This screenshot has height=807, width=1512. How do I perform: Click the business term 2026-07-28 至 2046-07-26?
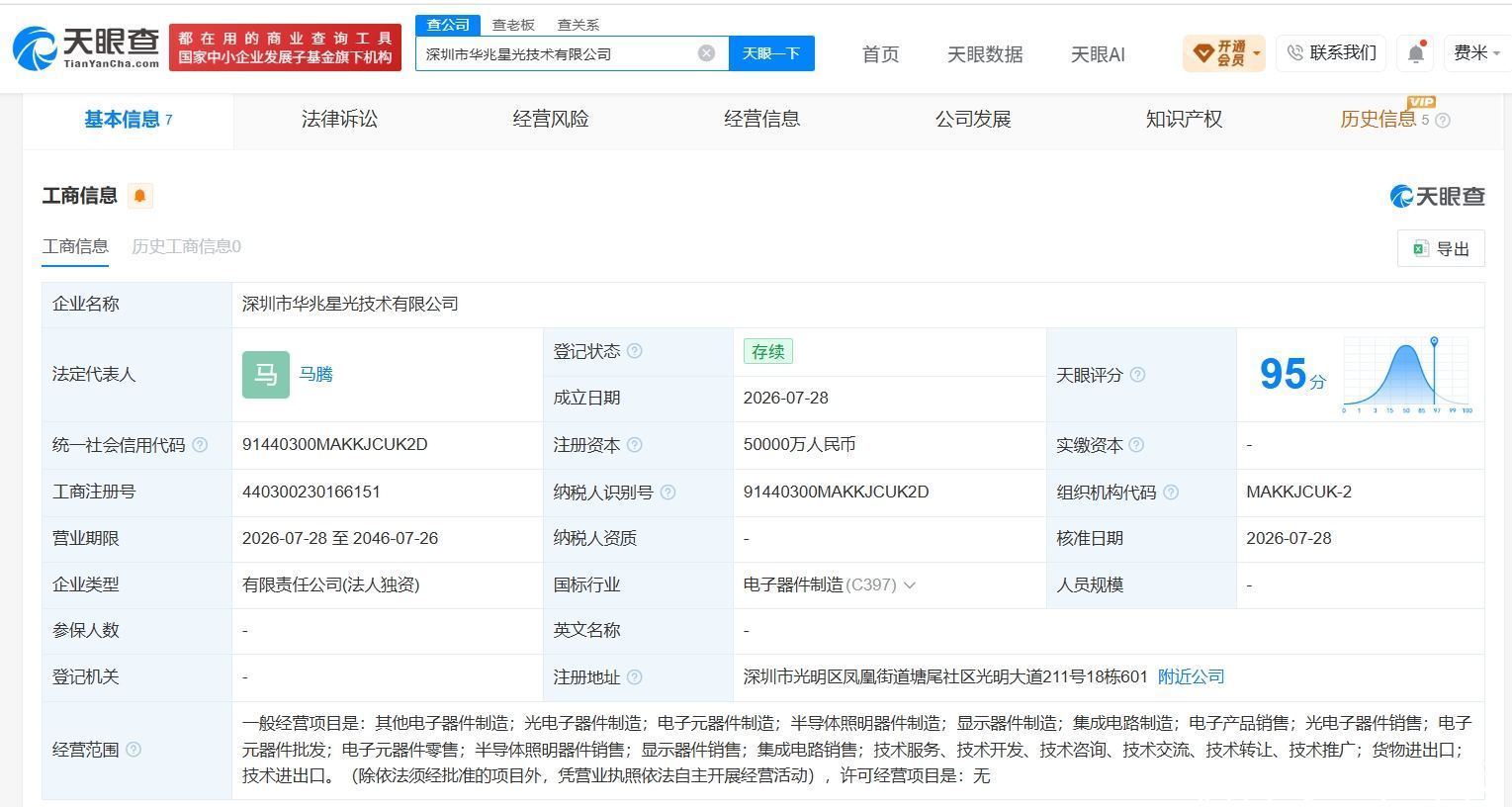(340, 538)
